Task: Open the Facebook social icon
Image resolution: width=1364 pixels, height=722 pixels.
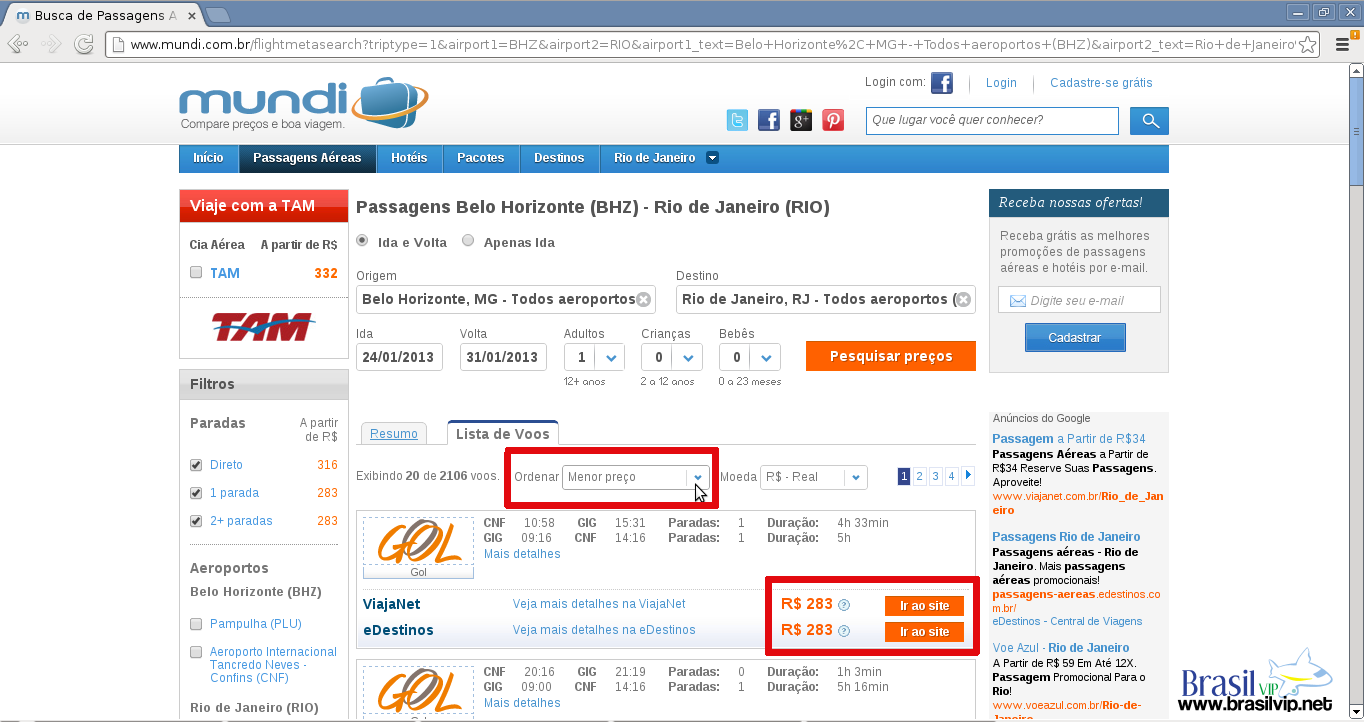Action: point(768,120)
